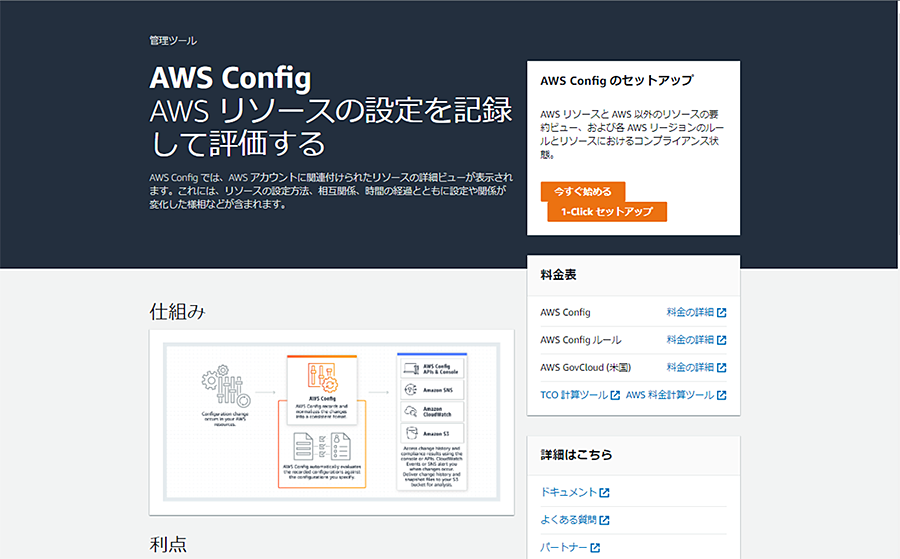Image resolution: width=900 pixels, height=559 pixels.
Task: Click external-link icon next to パートナー
Action: 595,548
